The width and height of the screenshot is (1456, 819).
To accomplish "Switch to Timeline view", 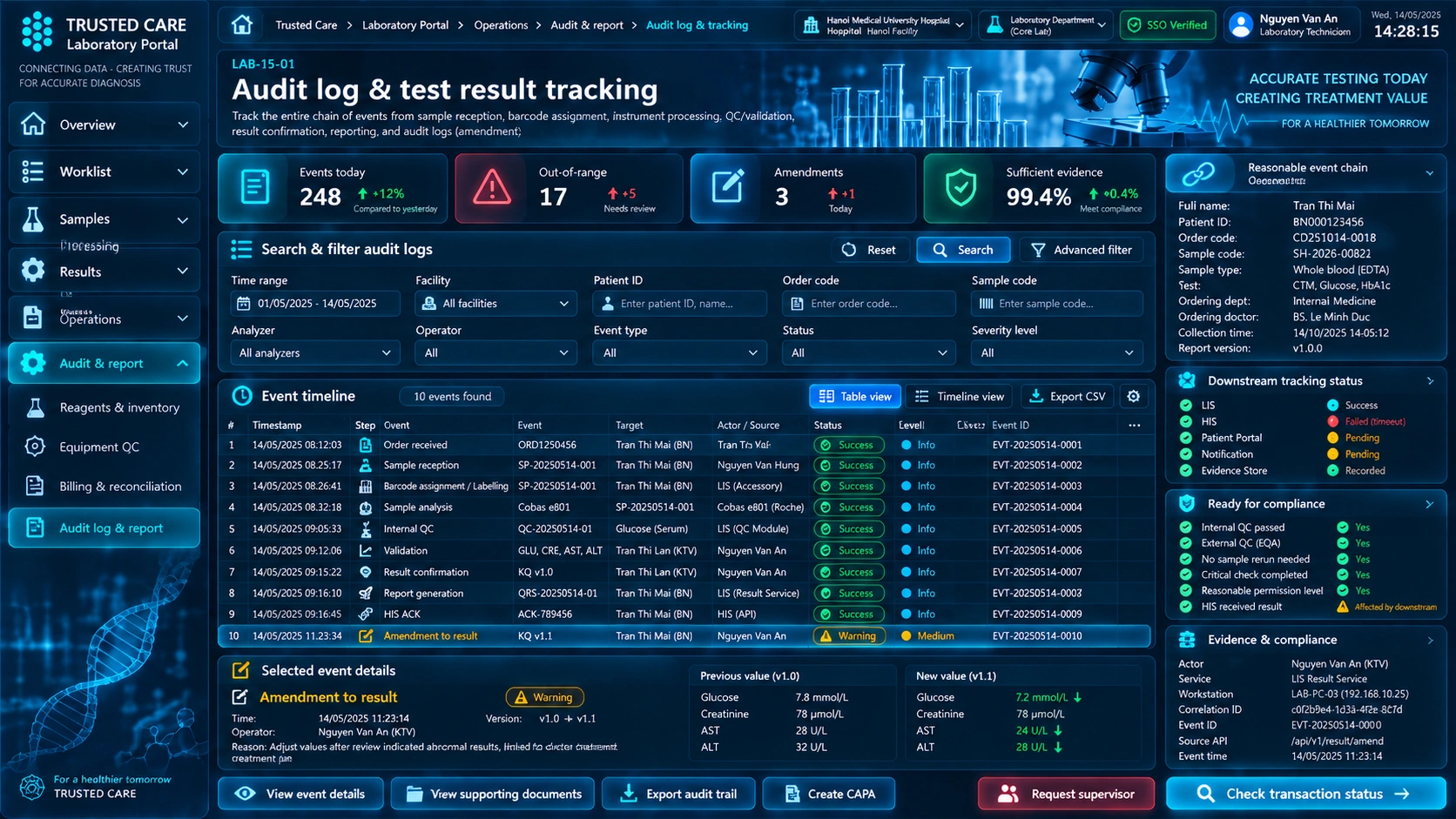I will 960,396.
